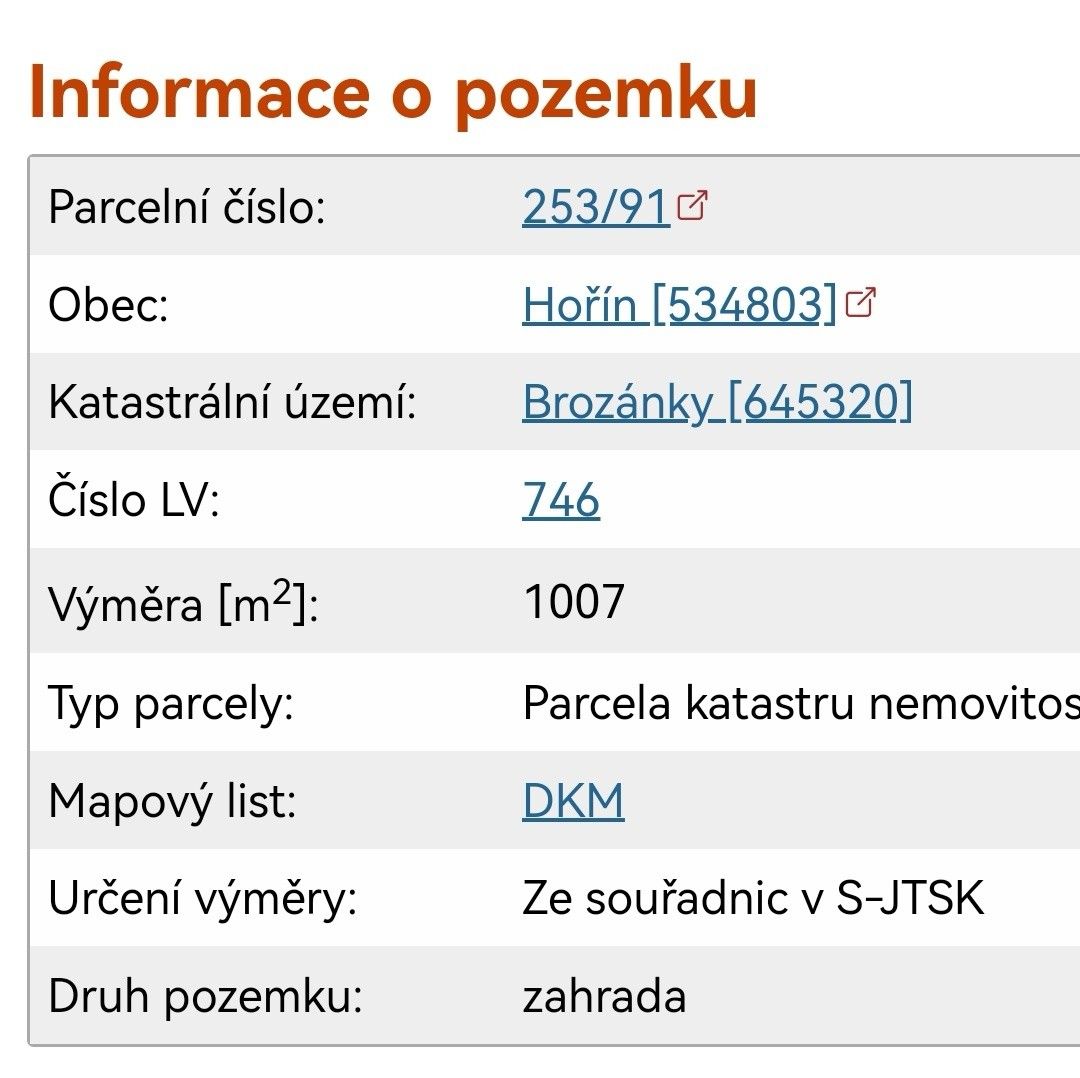Click the Parcelní číslo row label
This screenshot has width=1080, height=1078.
[x=187, y=206]
